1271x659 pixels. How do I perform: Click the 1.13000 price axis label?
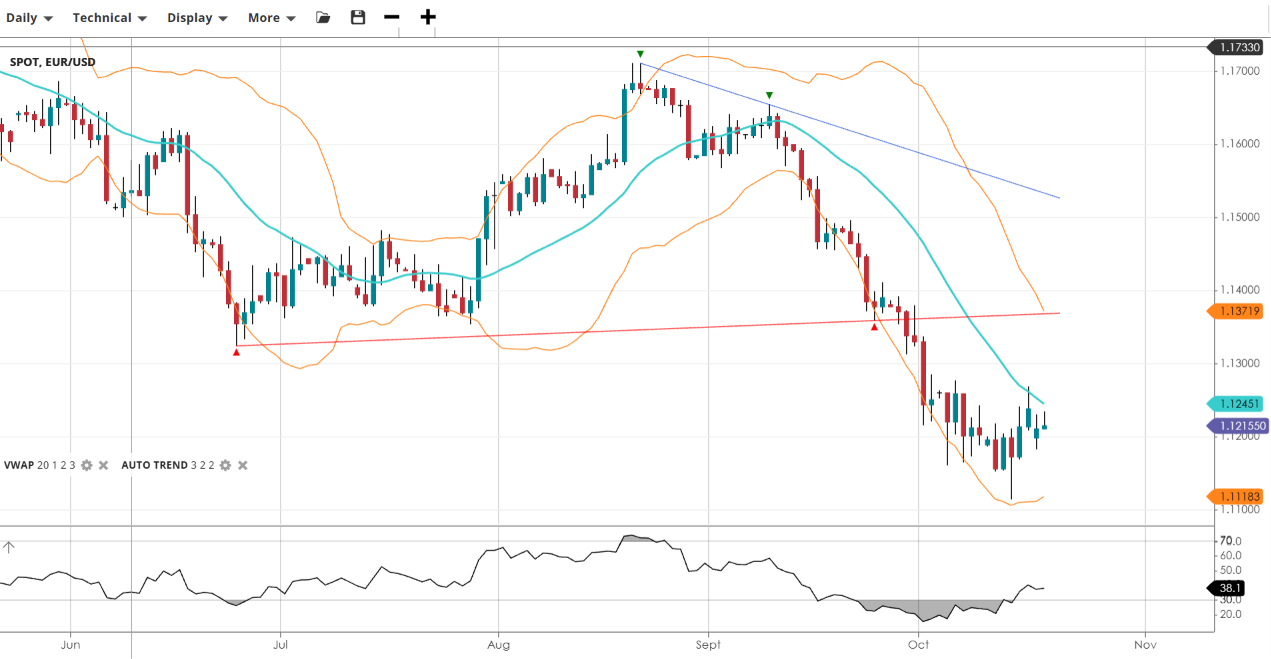pos(1238,364)
